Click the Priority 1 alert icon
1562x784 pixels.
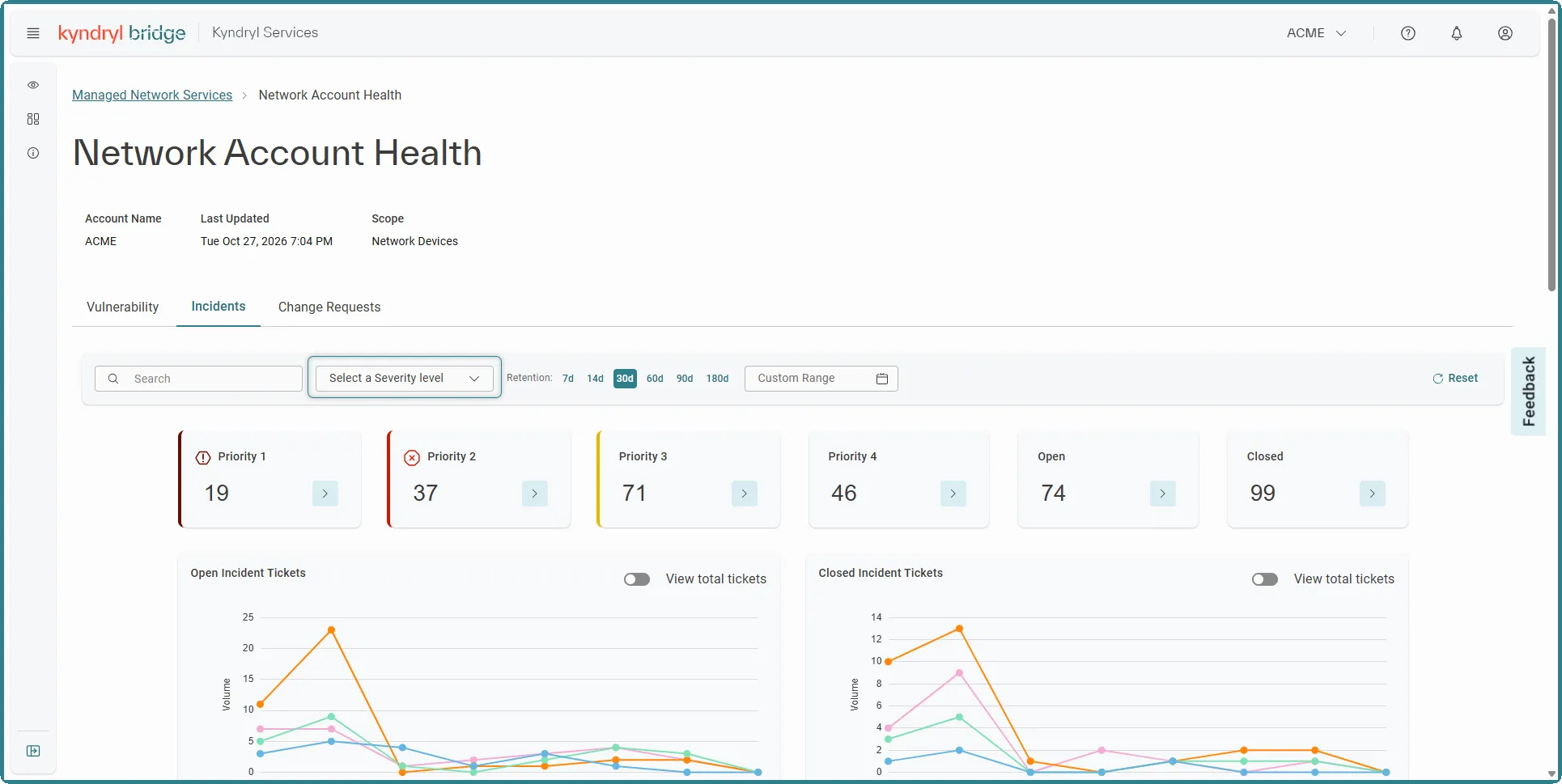click(x=203, y=458)
